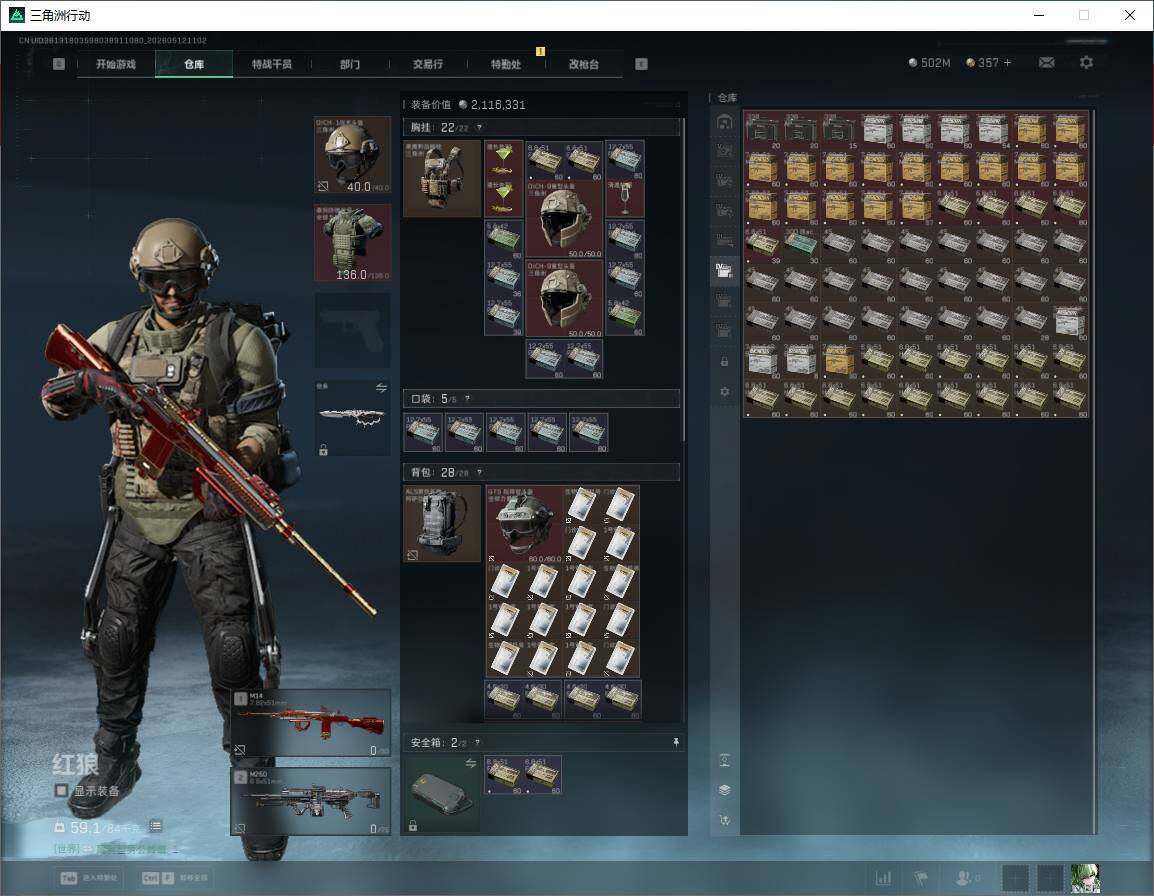Open the statistics bar chart icon
Image resolution: width=1154 pixels, height=896 pixels.
click(x=882, y=878)
